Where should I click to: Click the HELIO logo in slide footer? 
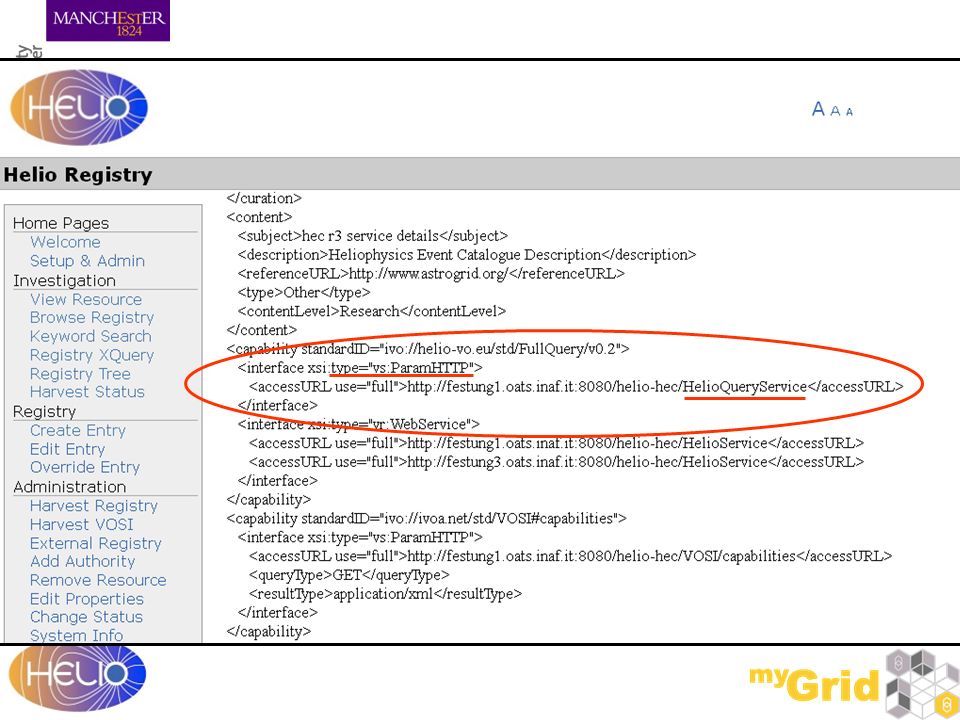pyautogui.click(x=78, y=678)
